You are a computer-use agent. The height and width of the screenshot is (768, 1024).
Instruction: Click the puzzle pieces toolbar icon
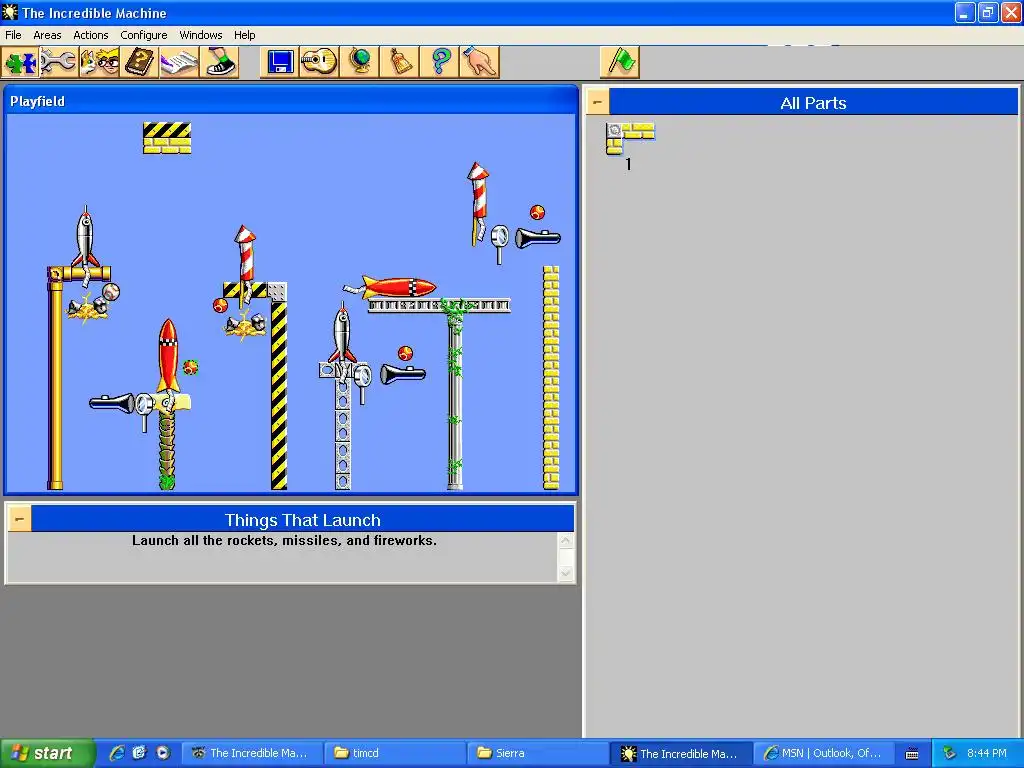(21, 63)
